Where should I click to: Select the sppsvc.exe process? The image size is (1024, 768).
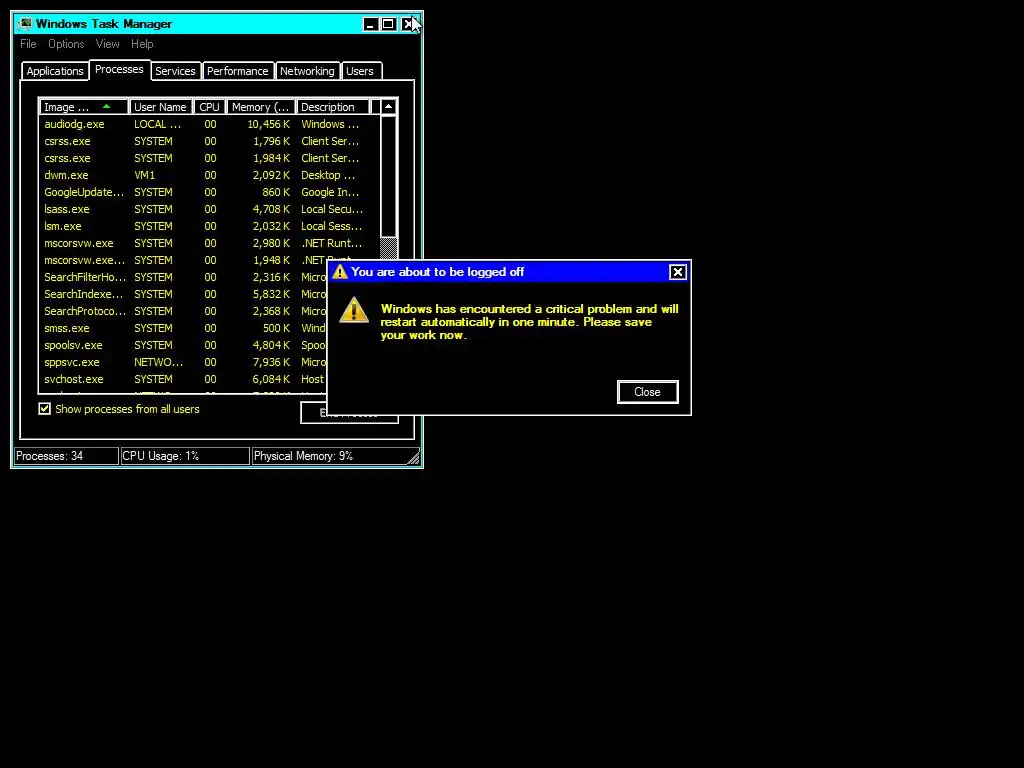[183, 362]
